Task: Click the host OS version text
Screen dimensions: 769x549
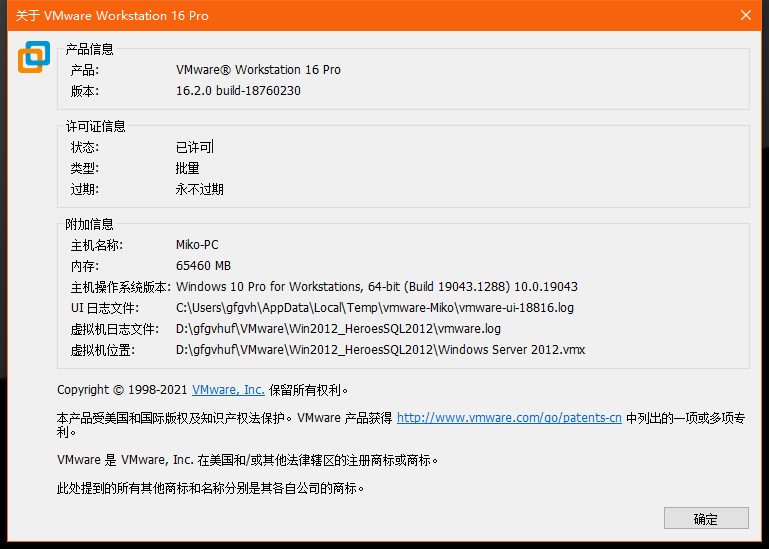Action: tap(376, 287)
